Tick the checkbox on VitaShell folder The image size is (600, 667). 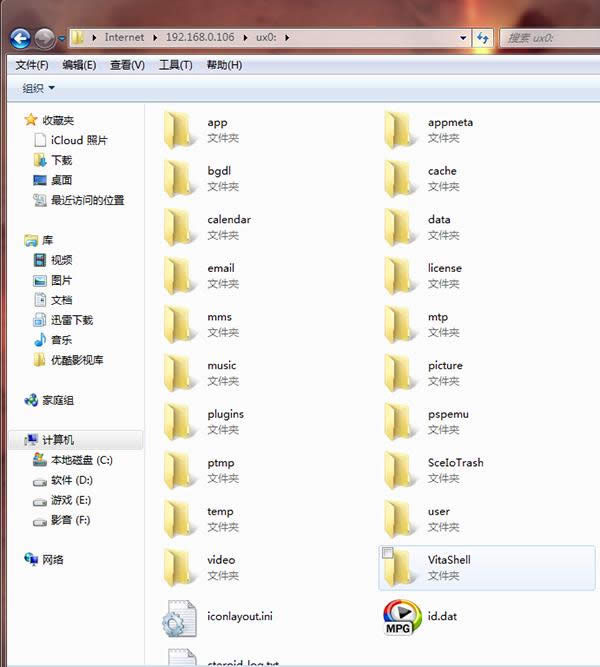click(388, 553)
